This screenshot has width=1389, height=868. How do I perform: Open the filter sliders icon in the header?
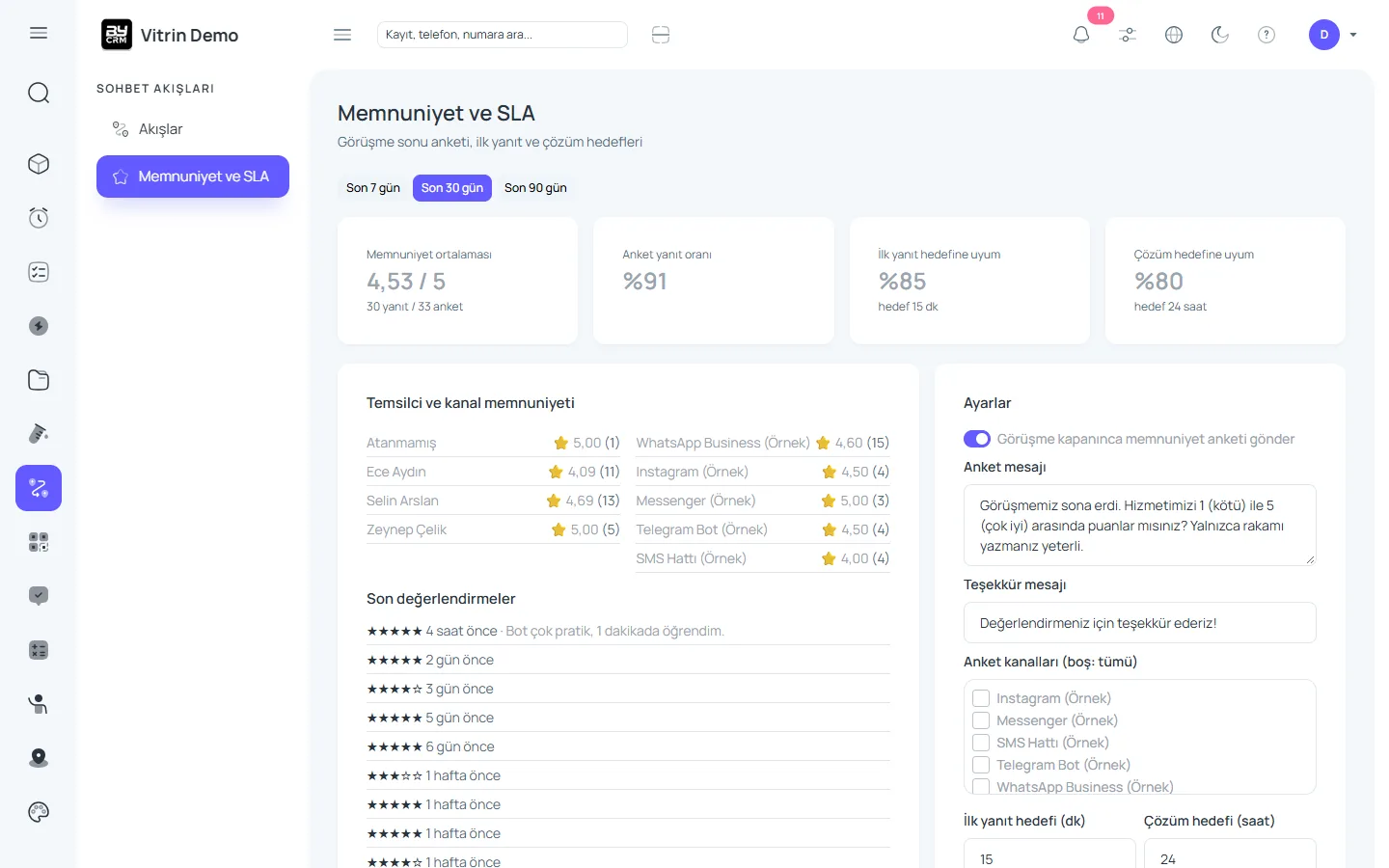tap(1128, 35)
